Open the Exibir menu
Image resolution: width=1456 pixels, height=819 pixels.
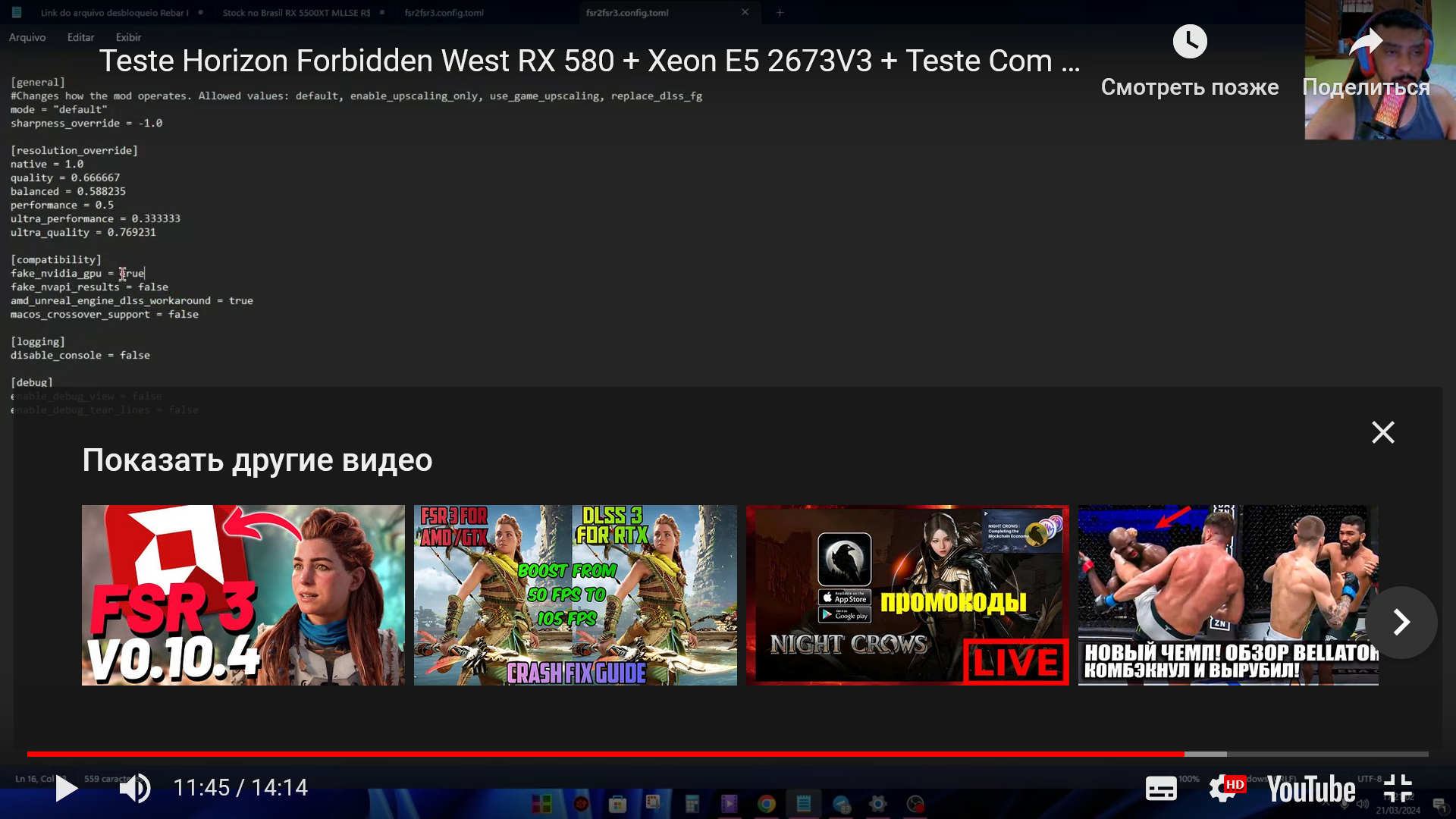point(128,37)
